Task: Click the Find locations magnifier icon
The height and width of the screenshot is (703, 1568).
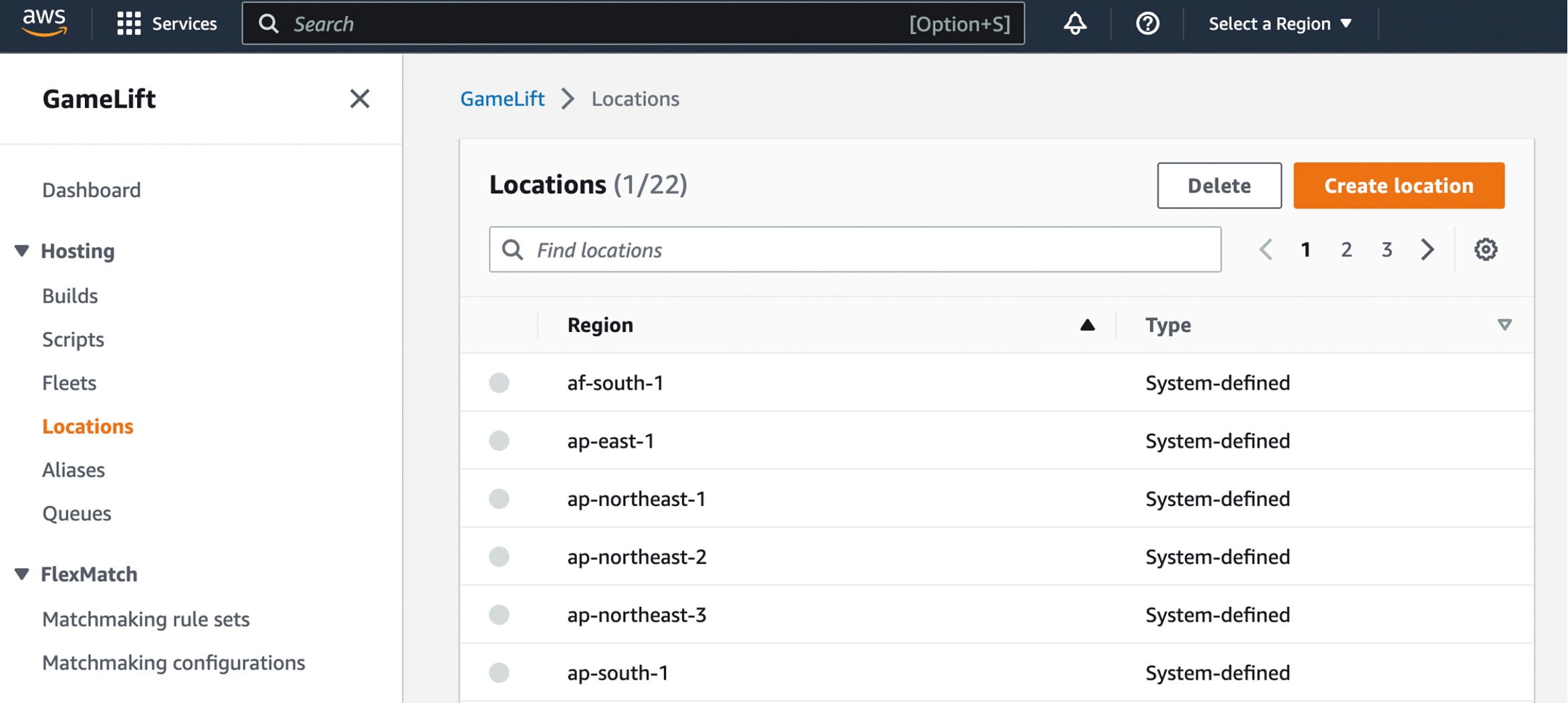Action: pos(513,249)
